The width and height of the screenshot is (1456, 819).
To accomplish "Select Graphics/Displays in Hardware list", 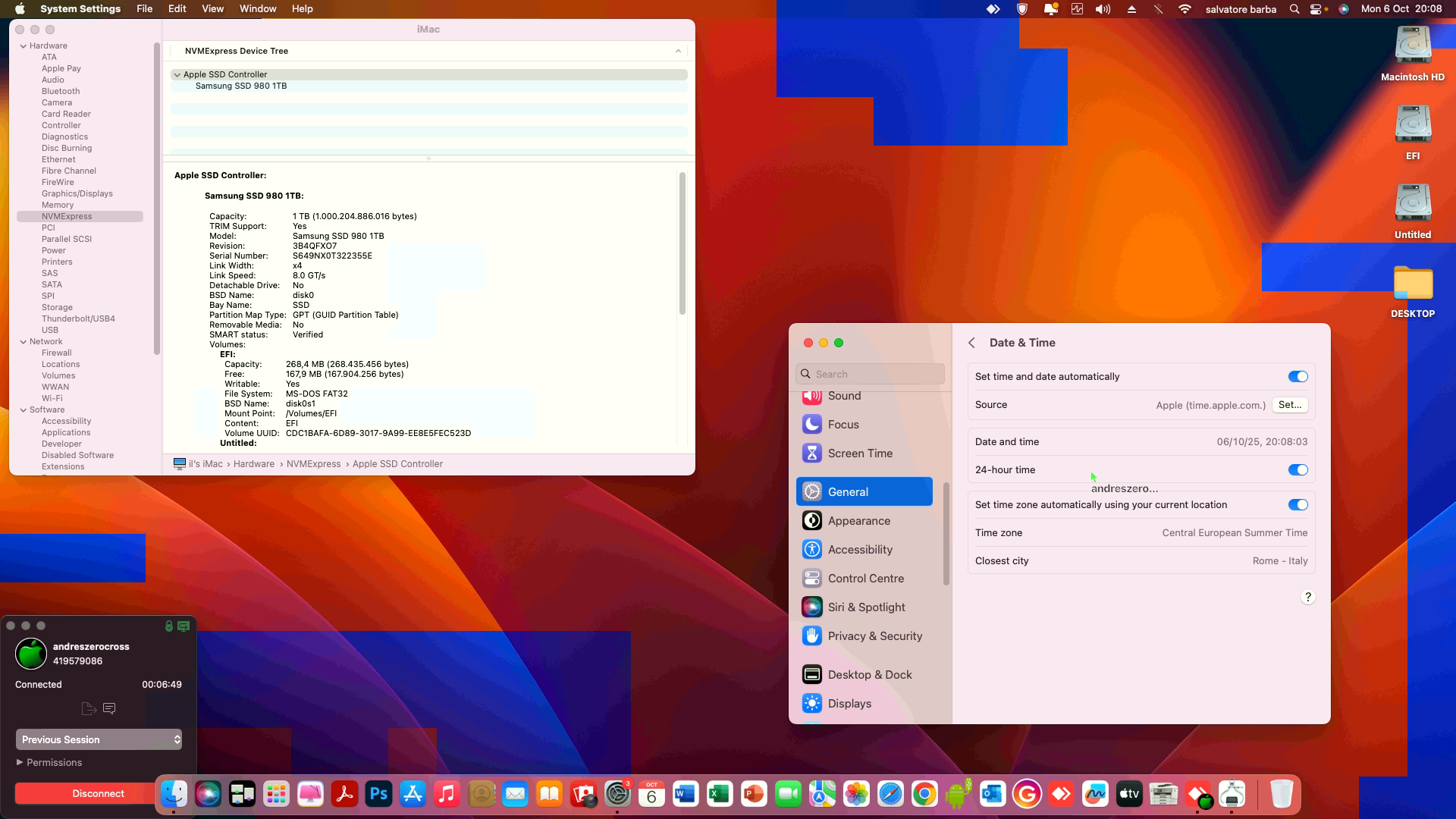I will click(x=77, y=193).
